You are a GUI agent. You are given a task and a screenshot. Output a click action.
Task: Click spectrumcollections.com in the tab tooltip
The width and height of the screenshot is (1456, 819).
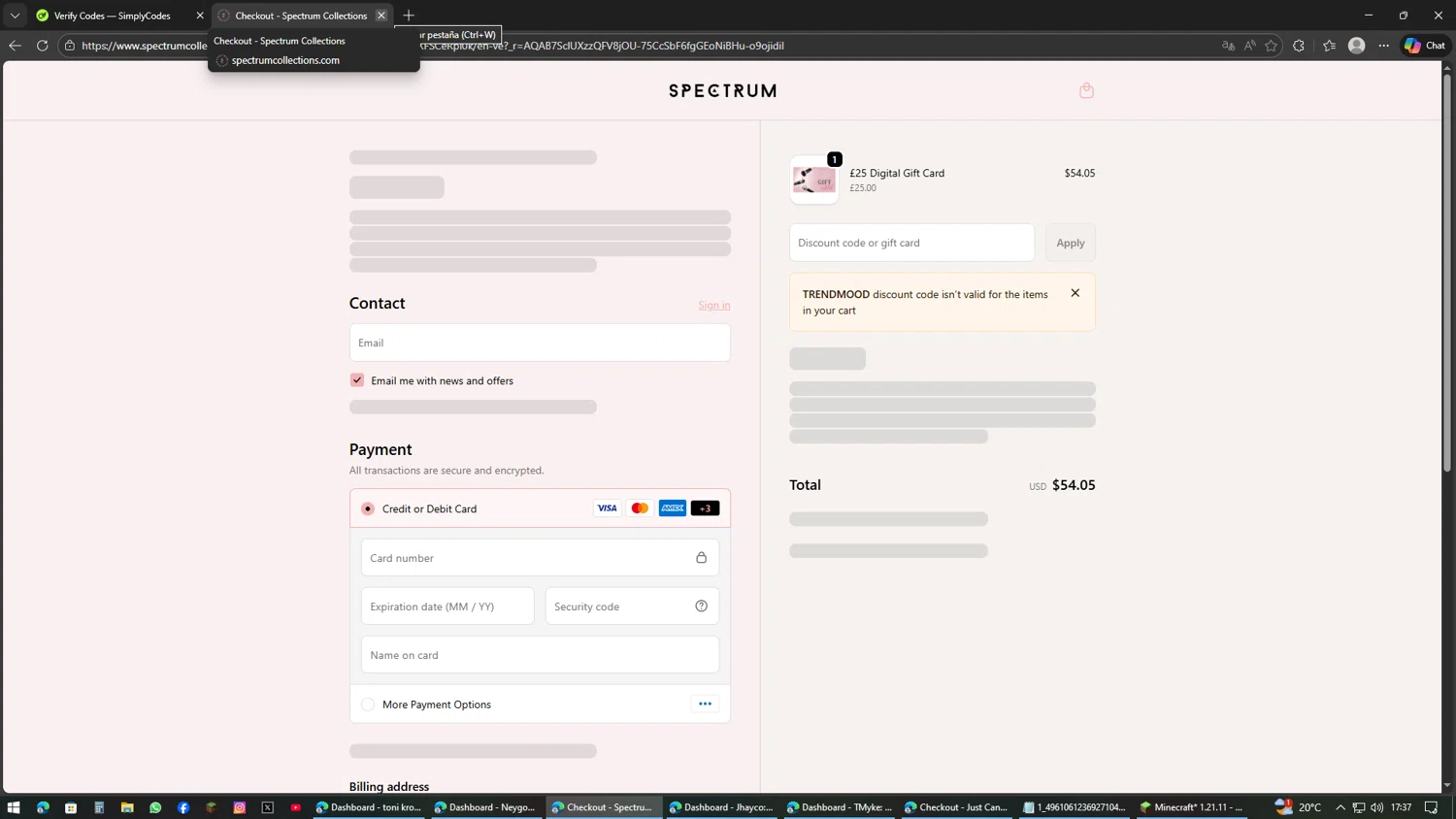point(285,60)
